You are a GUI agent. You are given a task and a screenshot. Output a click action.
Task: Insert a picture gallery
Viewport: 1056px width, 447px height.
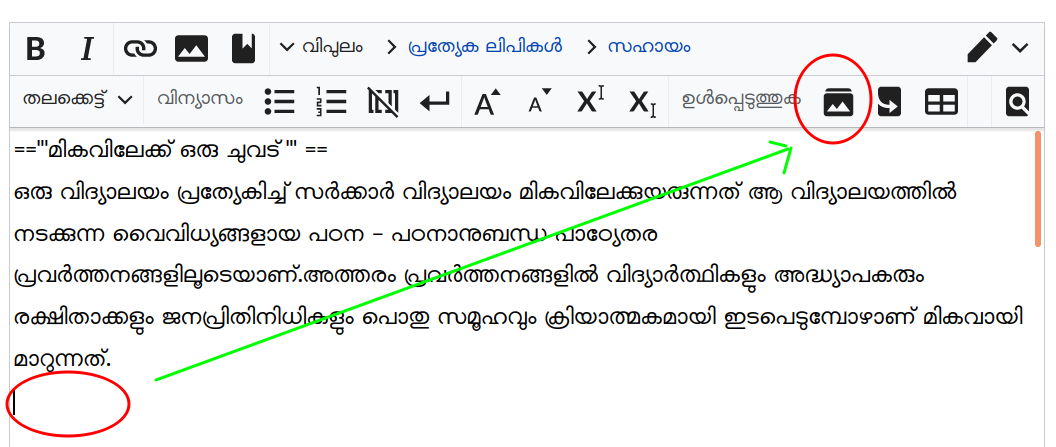[x=838, y=101]
